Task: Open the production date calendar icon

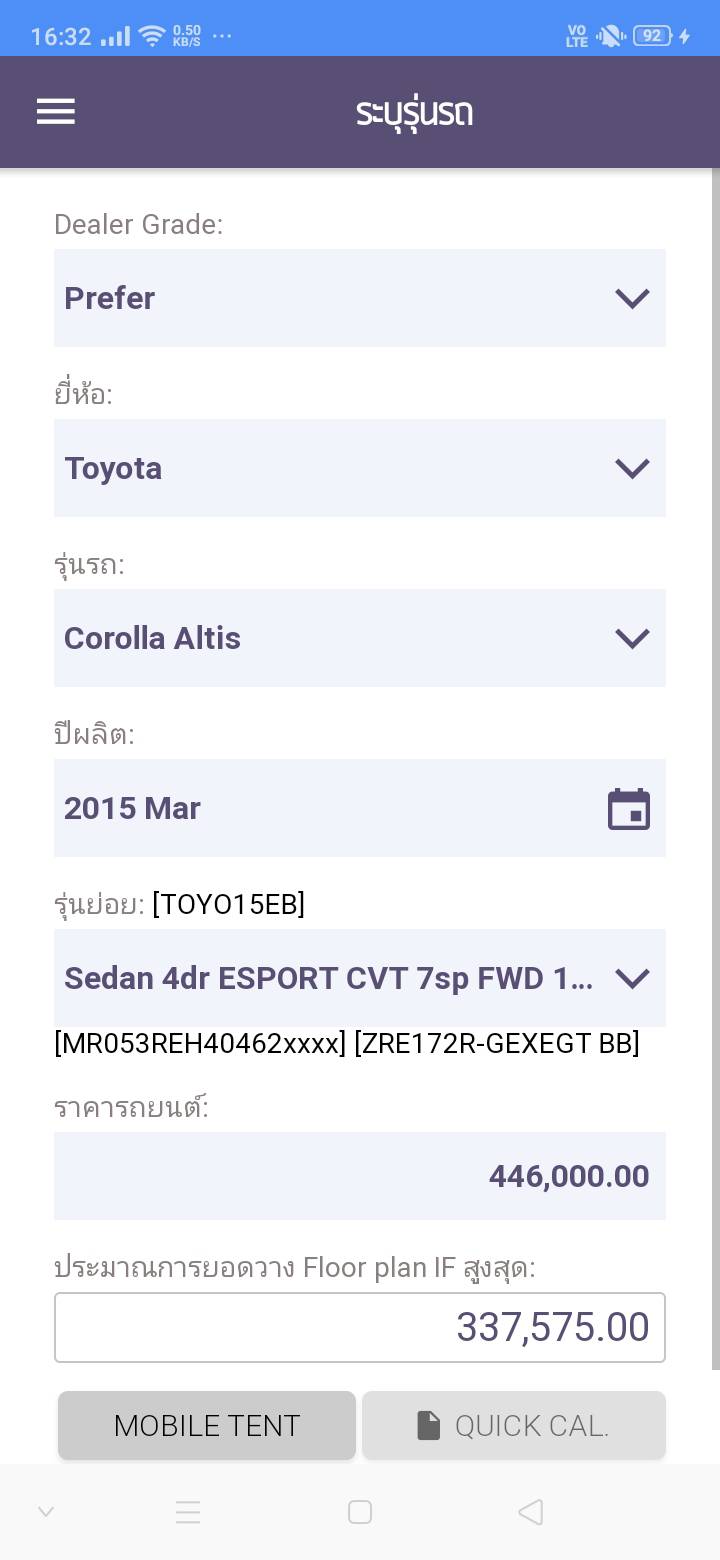Action: pos(629,809)
